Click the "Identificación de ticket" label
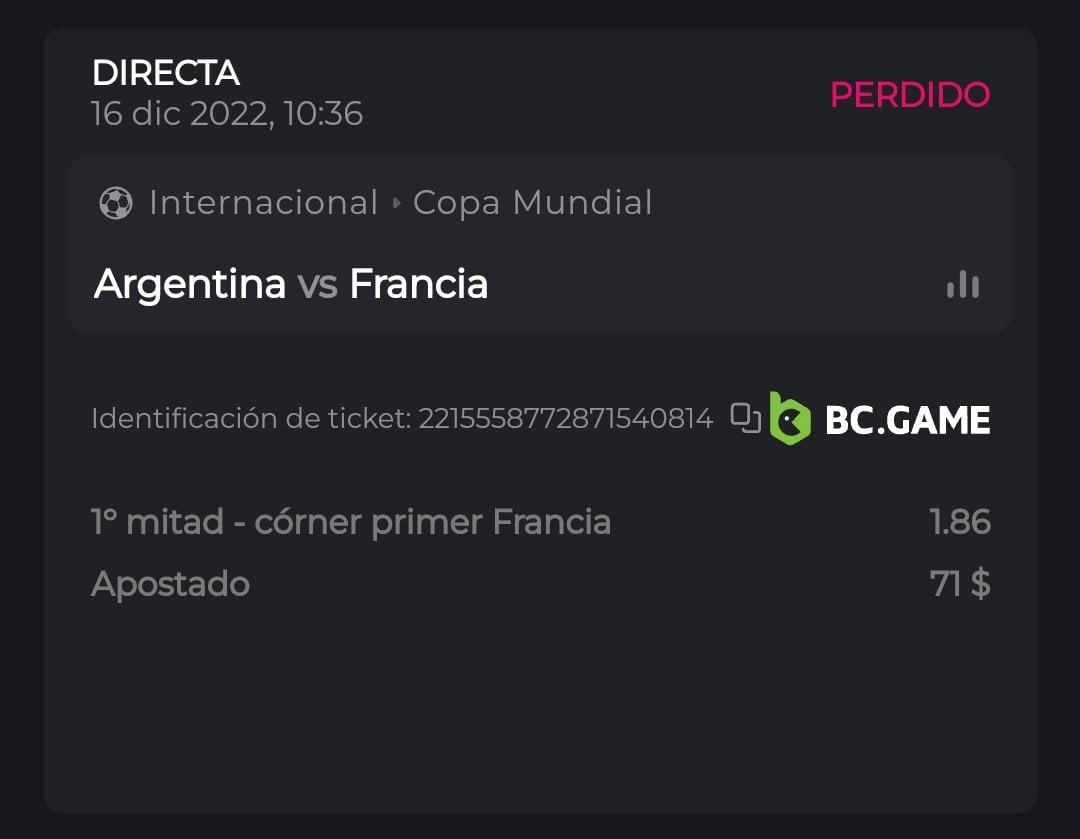Screen dimensions: 1080x839 tap(250, 418)
